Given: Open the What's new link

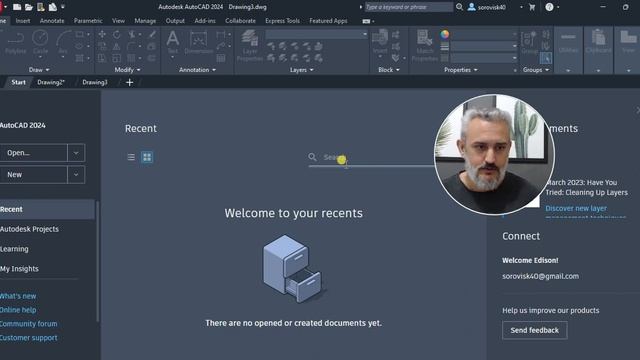Looking at the screenshot, I should [18, 296].
